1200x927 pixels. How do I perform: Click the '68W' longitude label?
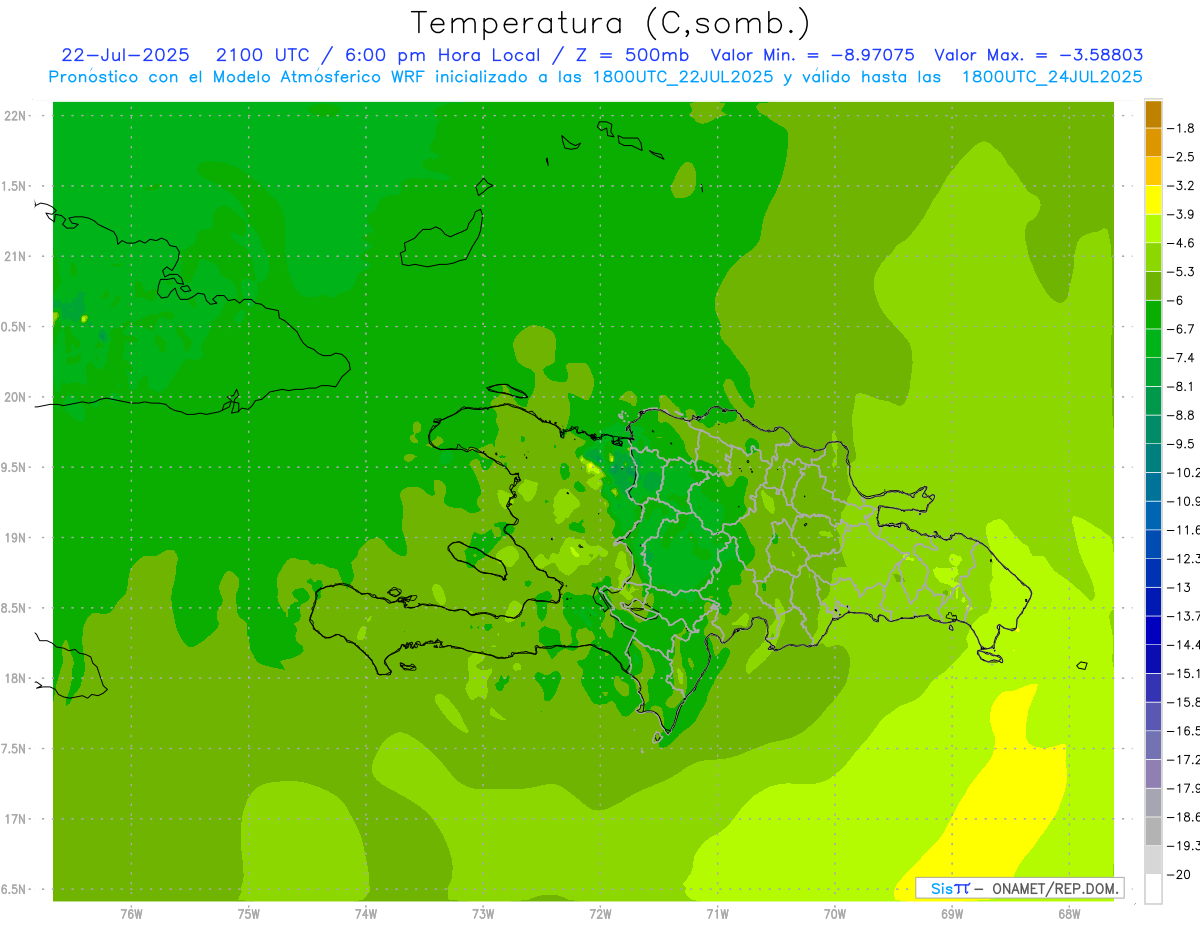(1068, 913)
